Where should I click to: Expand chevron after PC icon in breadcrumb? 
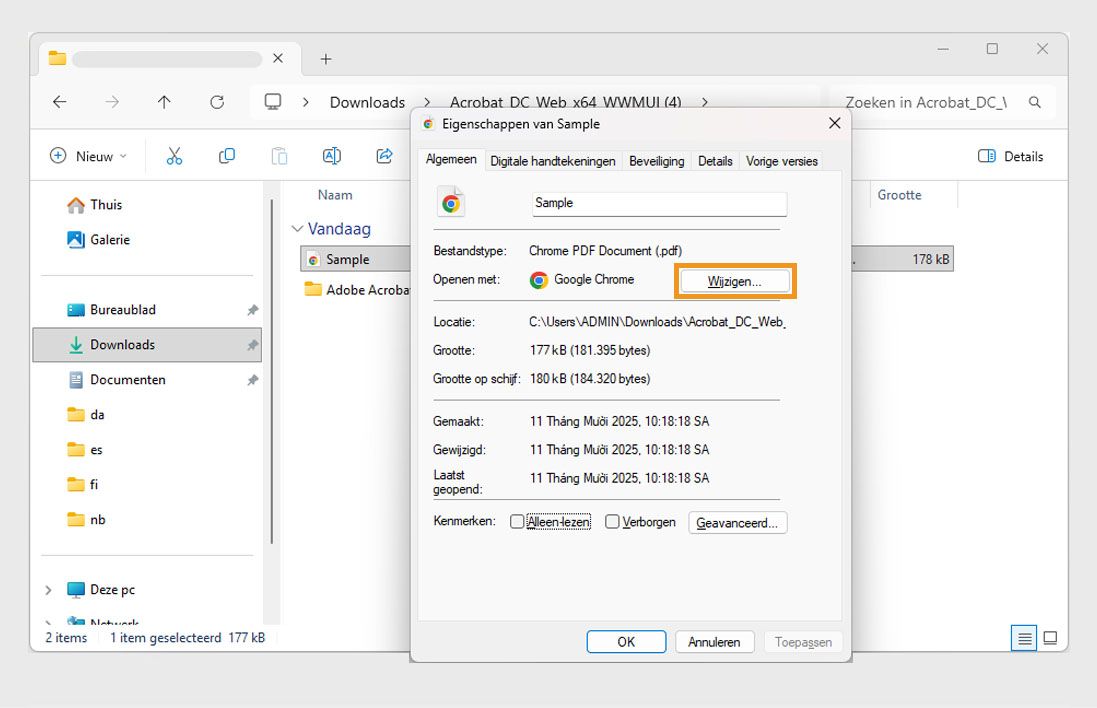pos(306,102)
